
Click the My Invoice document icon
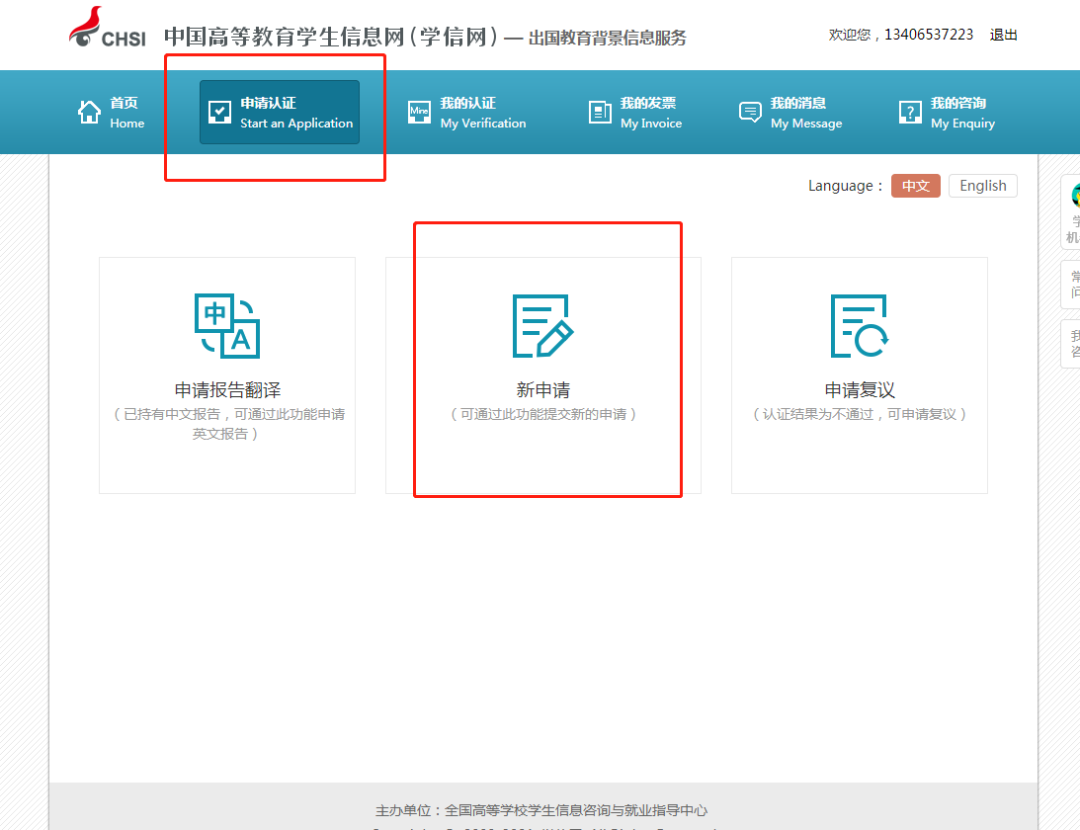tap(600, 112)
